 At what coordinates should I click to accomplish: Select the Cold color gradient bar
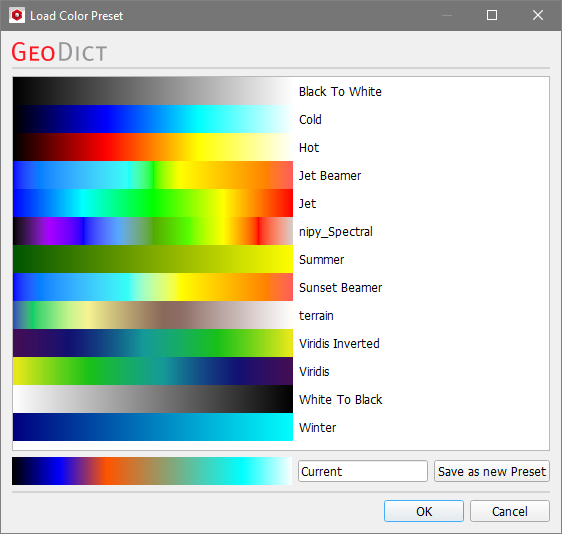pyautogui.click(x=153, y=119)
